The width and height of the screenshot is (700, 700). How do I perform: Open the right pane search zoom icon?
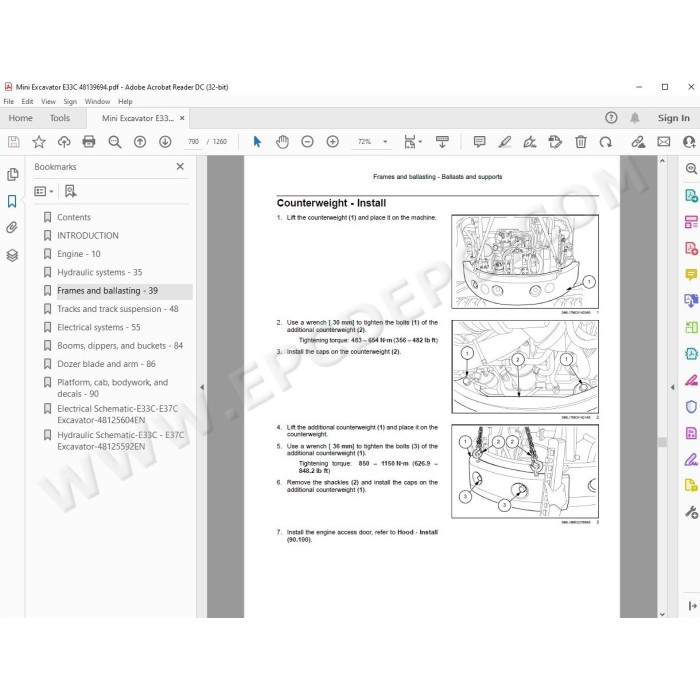pos(691,169)
